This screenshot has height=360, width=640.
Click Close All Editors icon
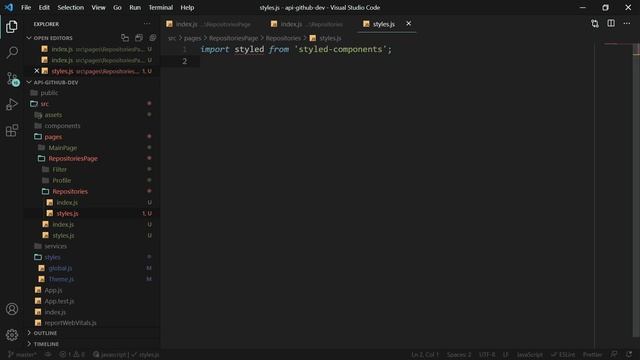pyautogui.click(x=153, y=38)
